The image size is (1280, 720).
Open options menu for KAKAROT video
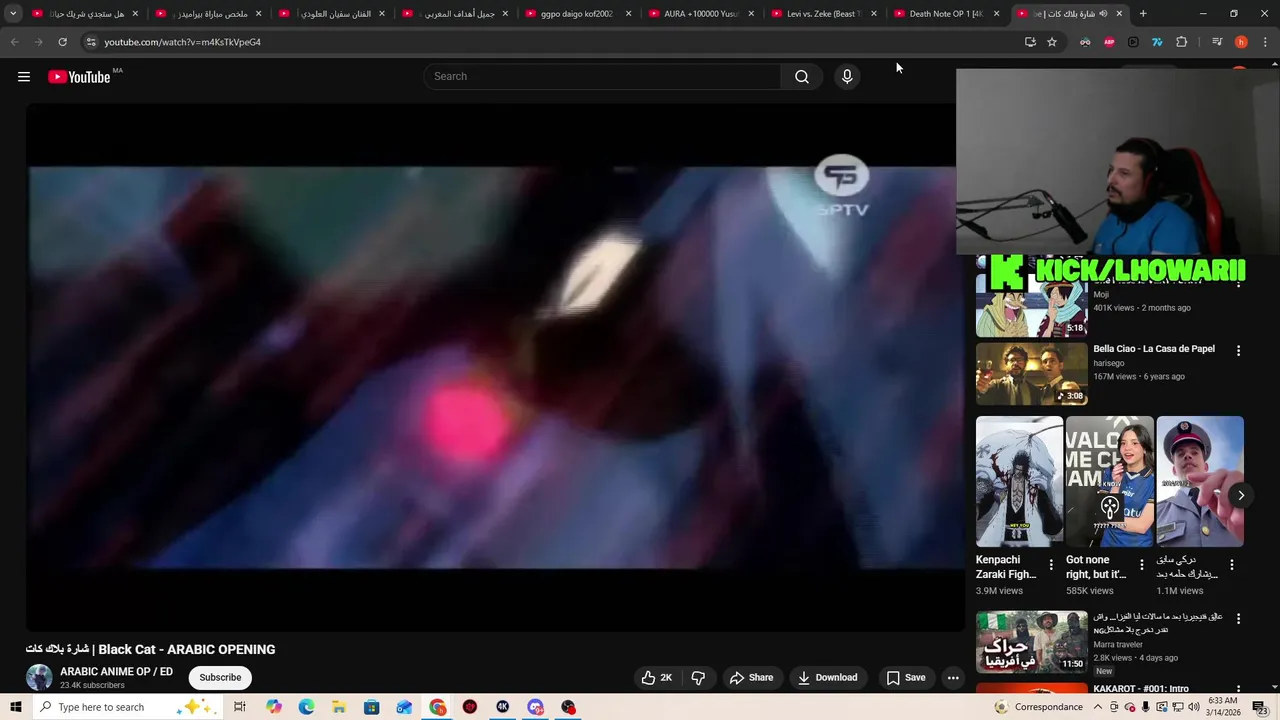click(1238, 690)
